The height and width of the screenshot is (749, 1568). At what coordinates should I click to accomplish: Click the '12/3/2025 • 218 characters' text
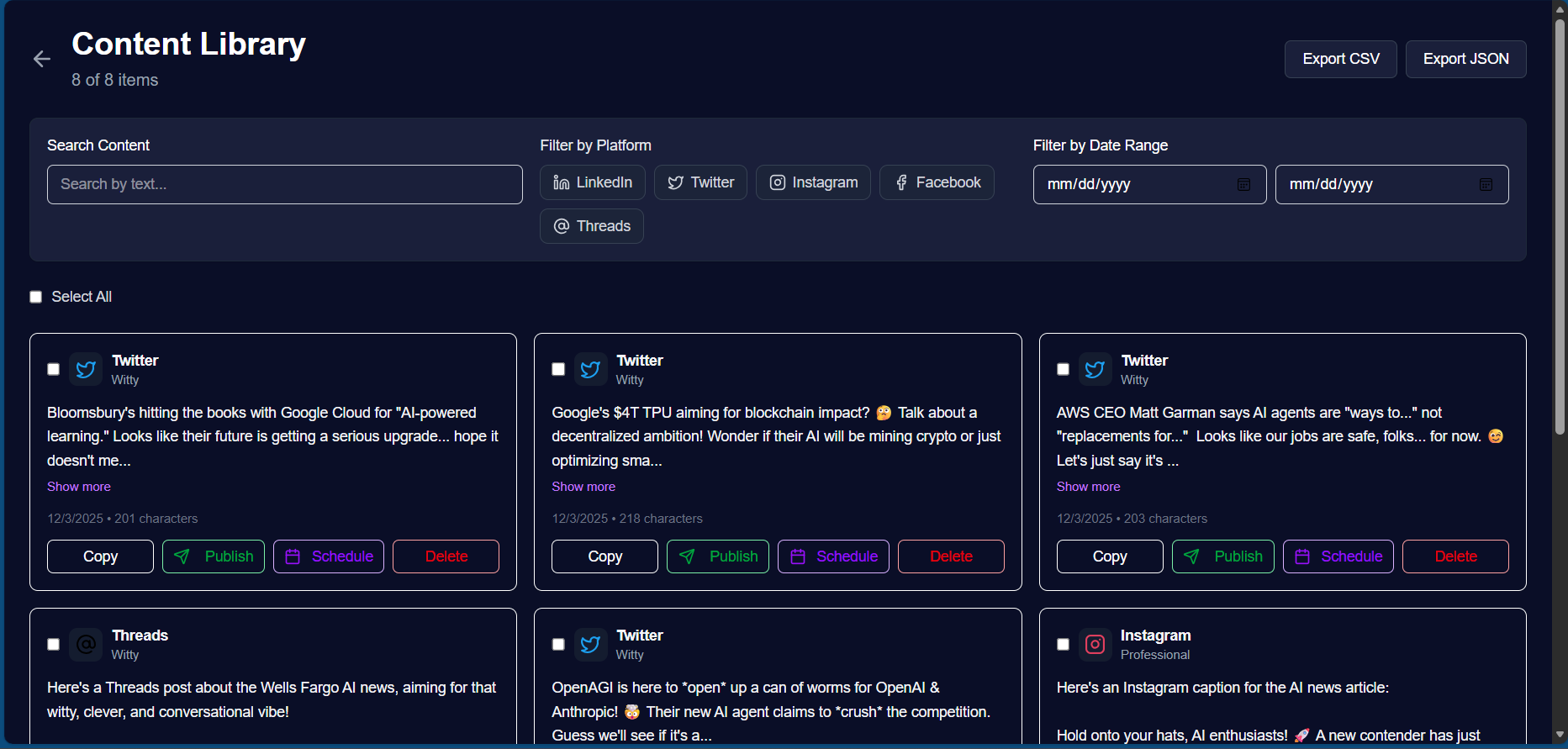tap(627, 519)
